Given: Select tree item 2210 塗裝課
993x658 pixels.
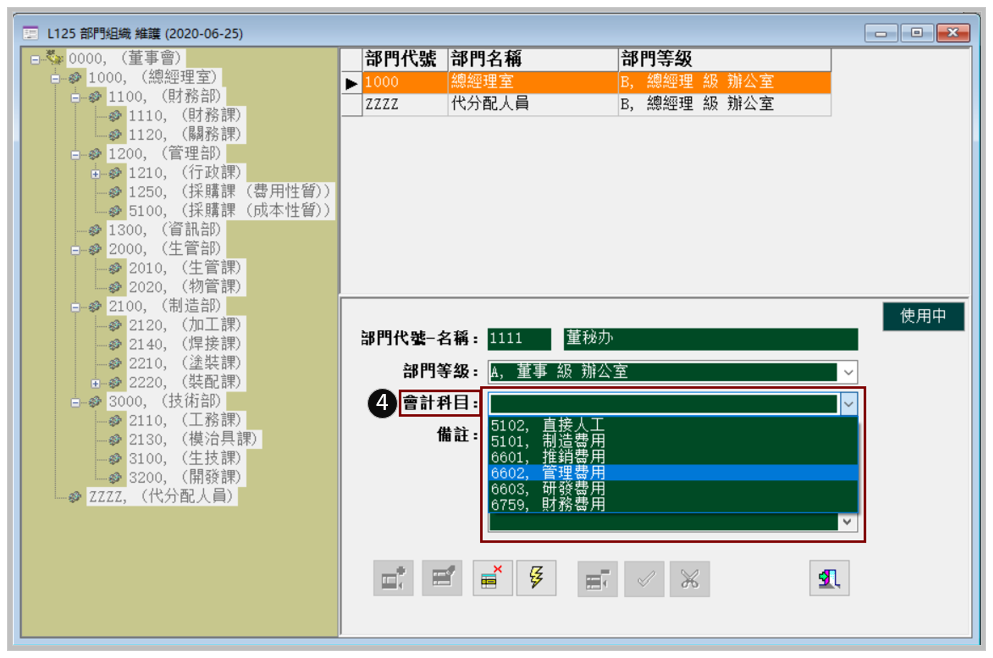Looking at the screenshot, I should [185, 364].
